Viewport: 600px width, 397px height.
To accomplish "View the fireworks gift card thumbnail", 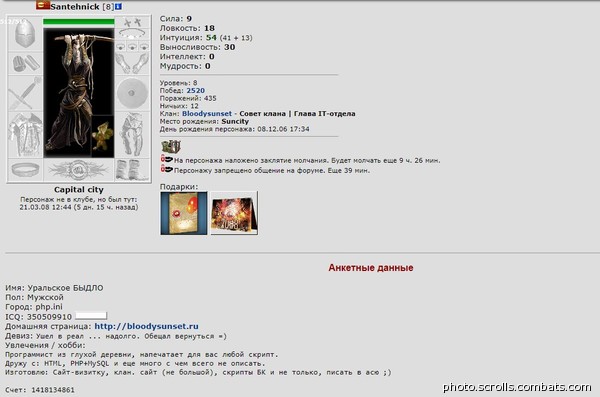I will coord(234,213).
